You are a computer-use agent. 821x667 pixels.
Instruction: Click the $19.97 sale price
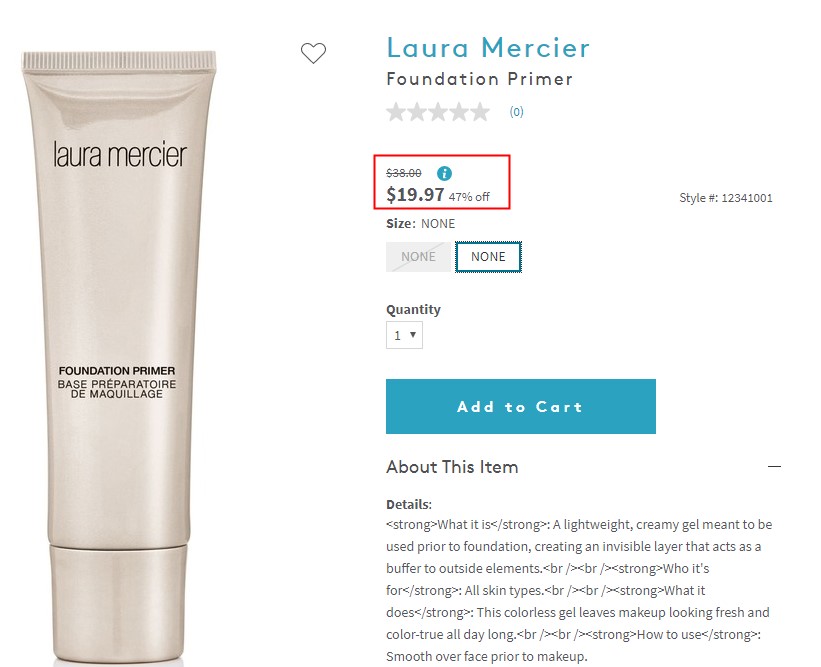point(415,195)
